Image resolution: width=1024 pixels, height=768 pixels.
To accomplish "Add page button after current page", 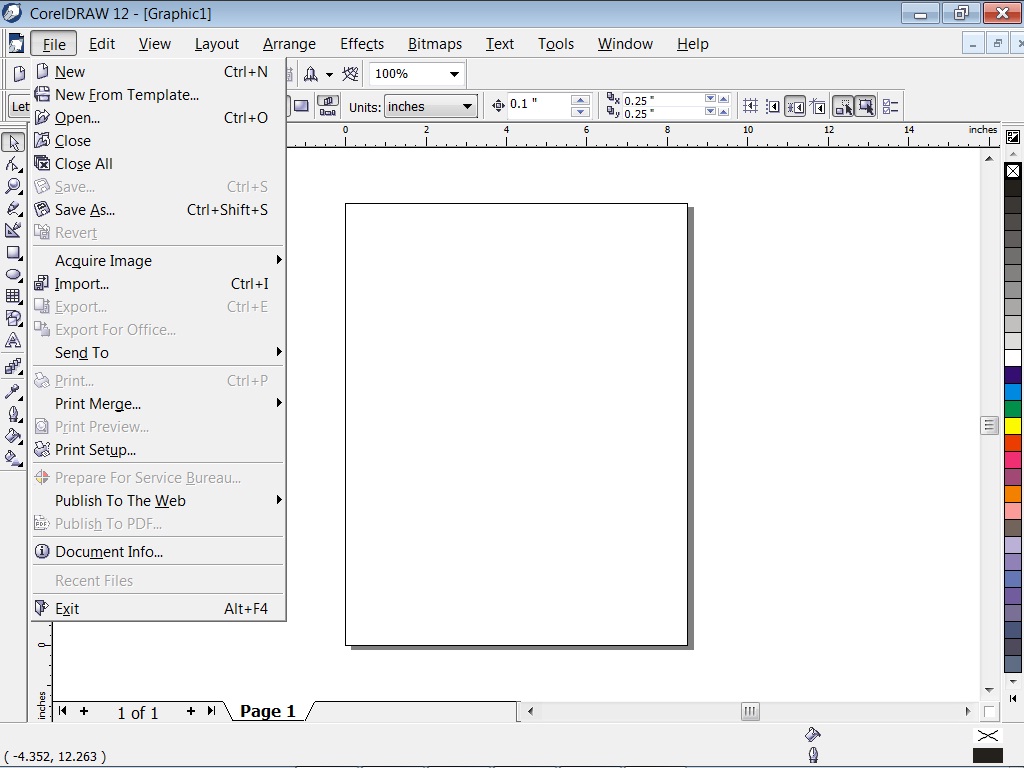I will point(190,711).
